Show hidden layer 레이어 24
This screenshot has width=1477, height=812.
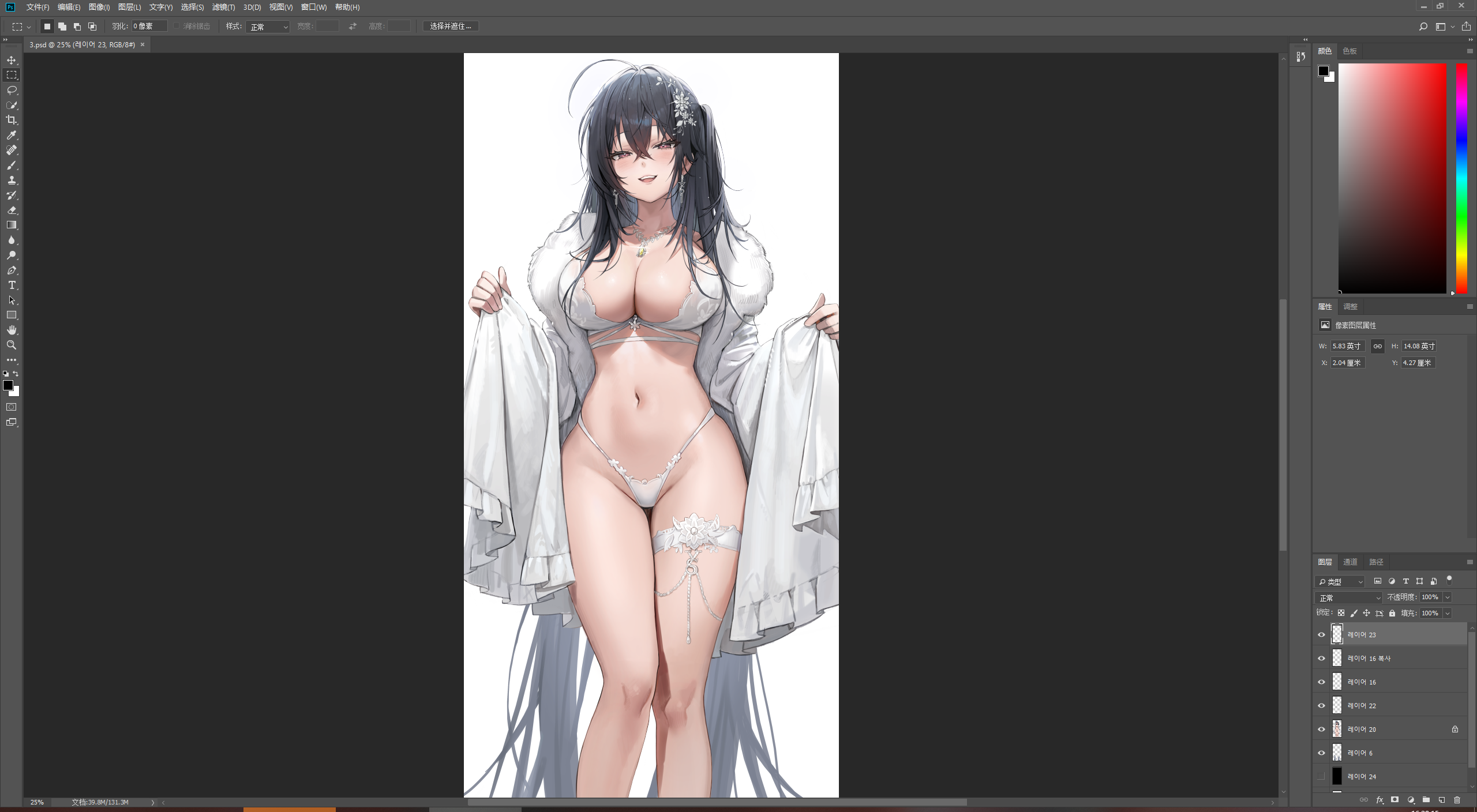click(x=1321, y=776)
